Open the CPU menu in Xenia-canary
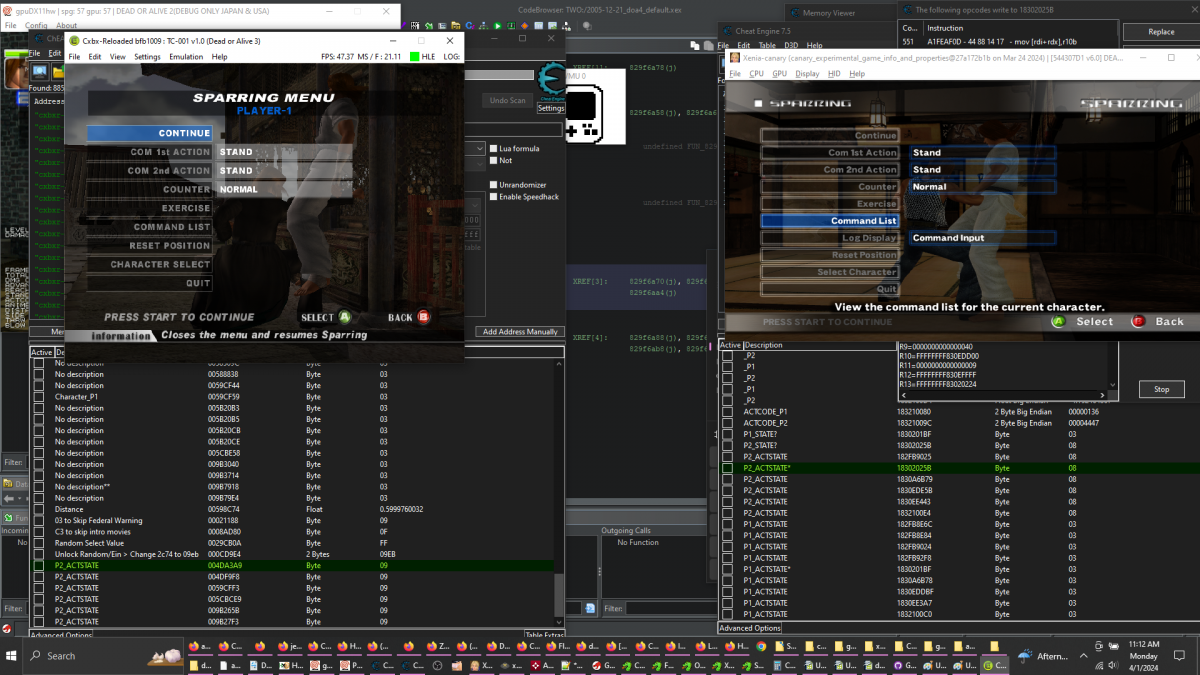The width and height of the screenshot is (1200, 675). click(757, 73)
